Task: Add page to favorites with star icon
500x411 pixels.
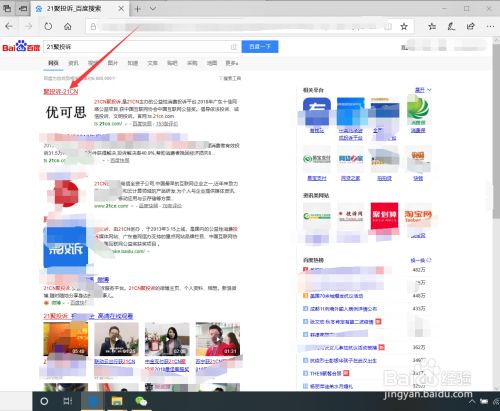Action: pyautogui.click(x=404, y=26)
